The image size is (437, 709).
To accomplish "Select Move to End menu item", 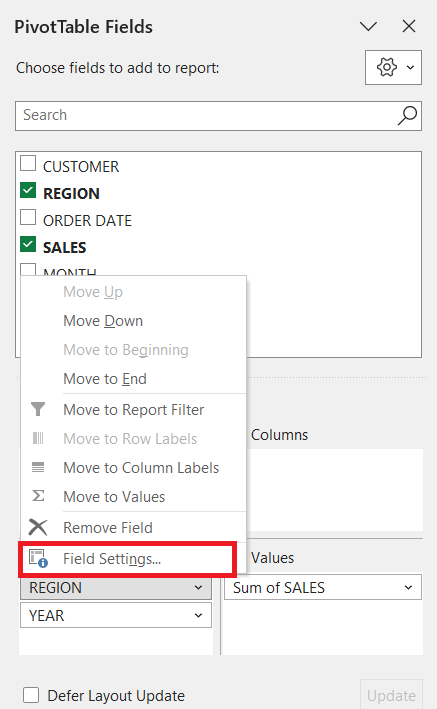I will (104, 378).
